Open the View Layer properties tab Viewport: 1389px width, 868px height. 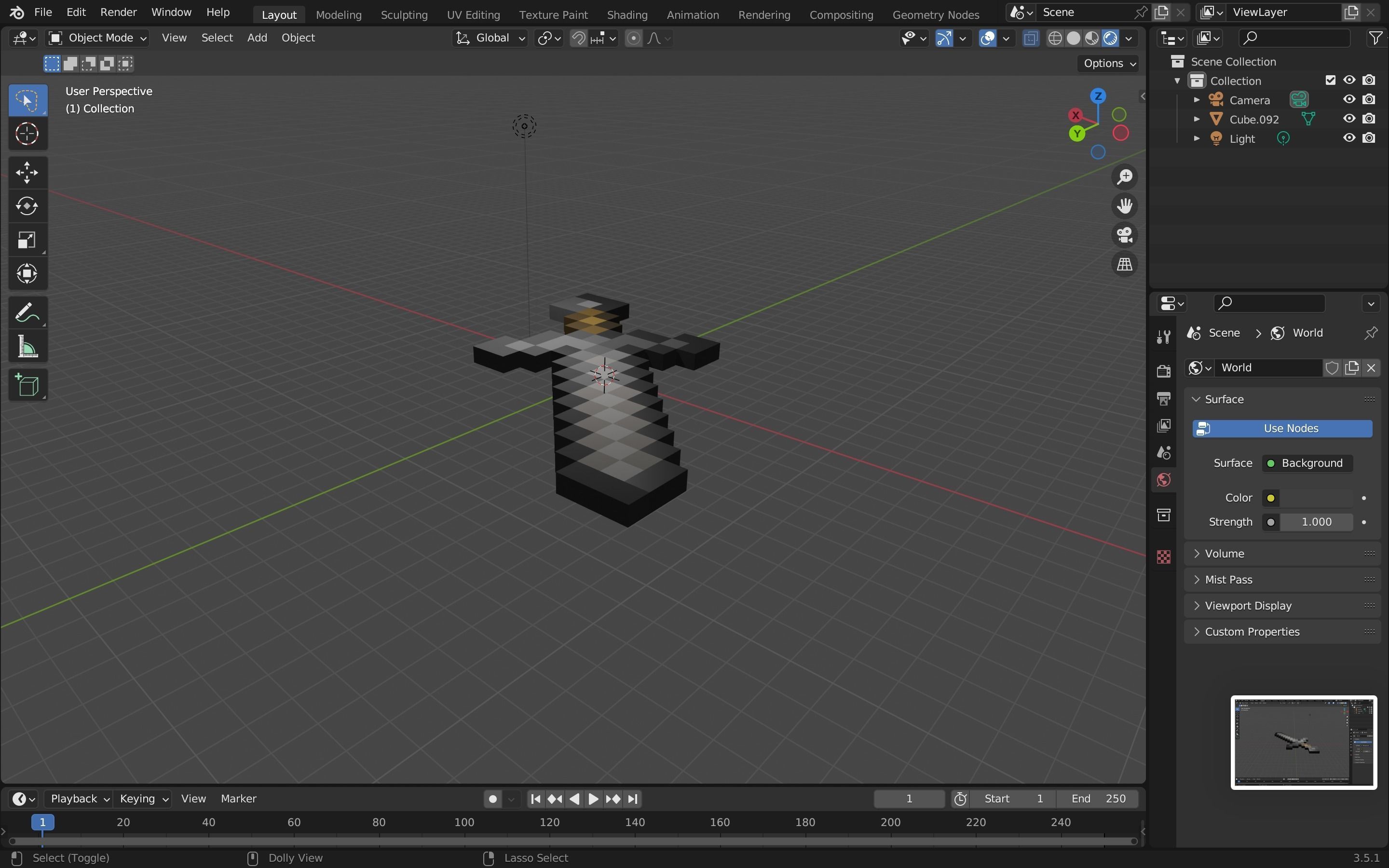(x=1163, y=425)
